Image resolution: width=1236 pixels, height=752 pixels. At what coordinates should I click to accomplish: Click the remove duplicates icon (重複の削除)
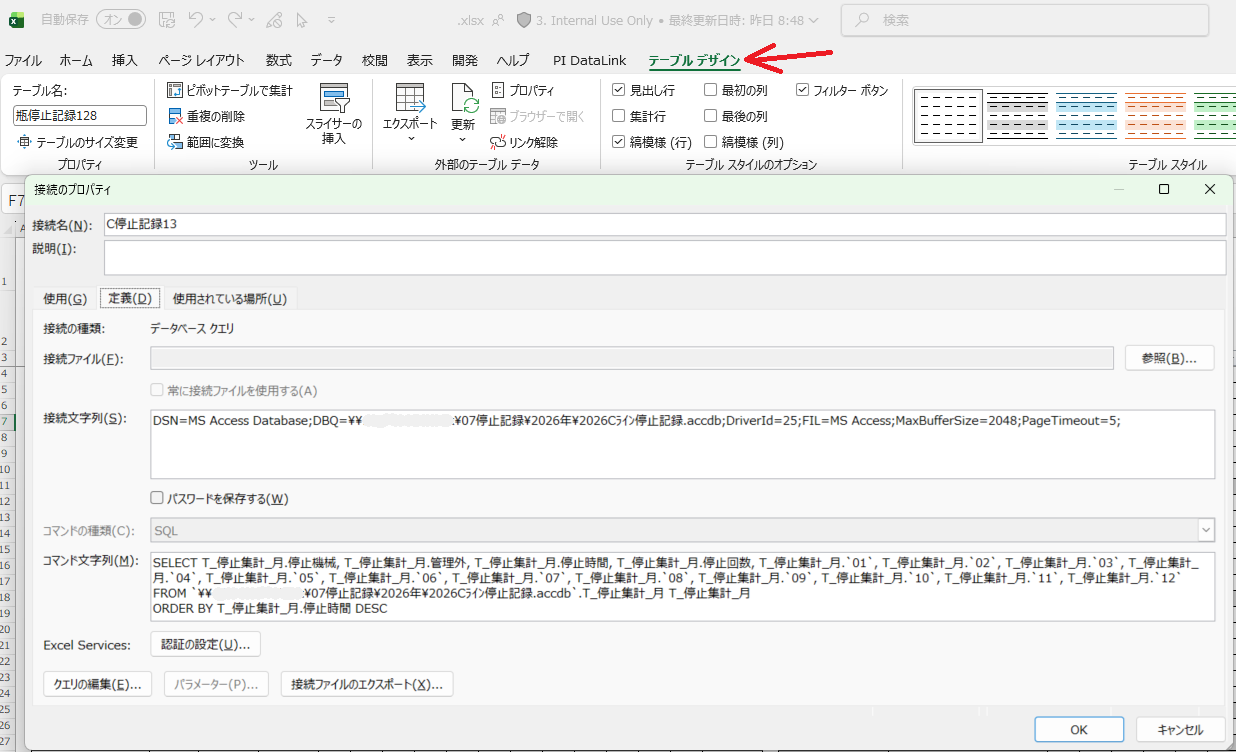click(175, 116)
